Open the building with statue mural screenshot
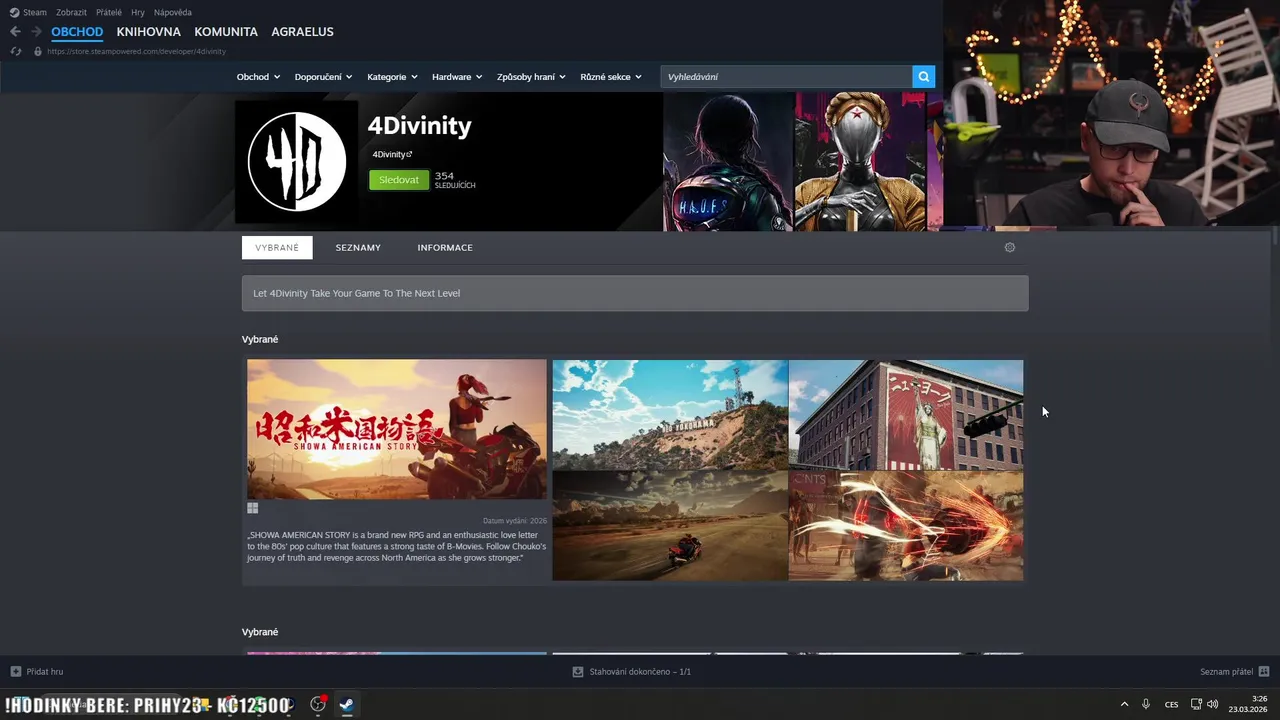Screen dimensions: 1280x720 click(906, 415)
